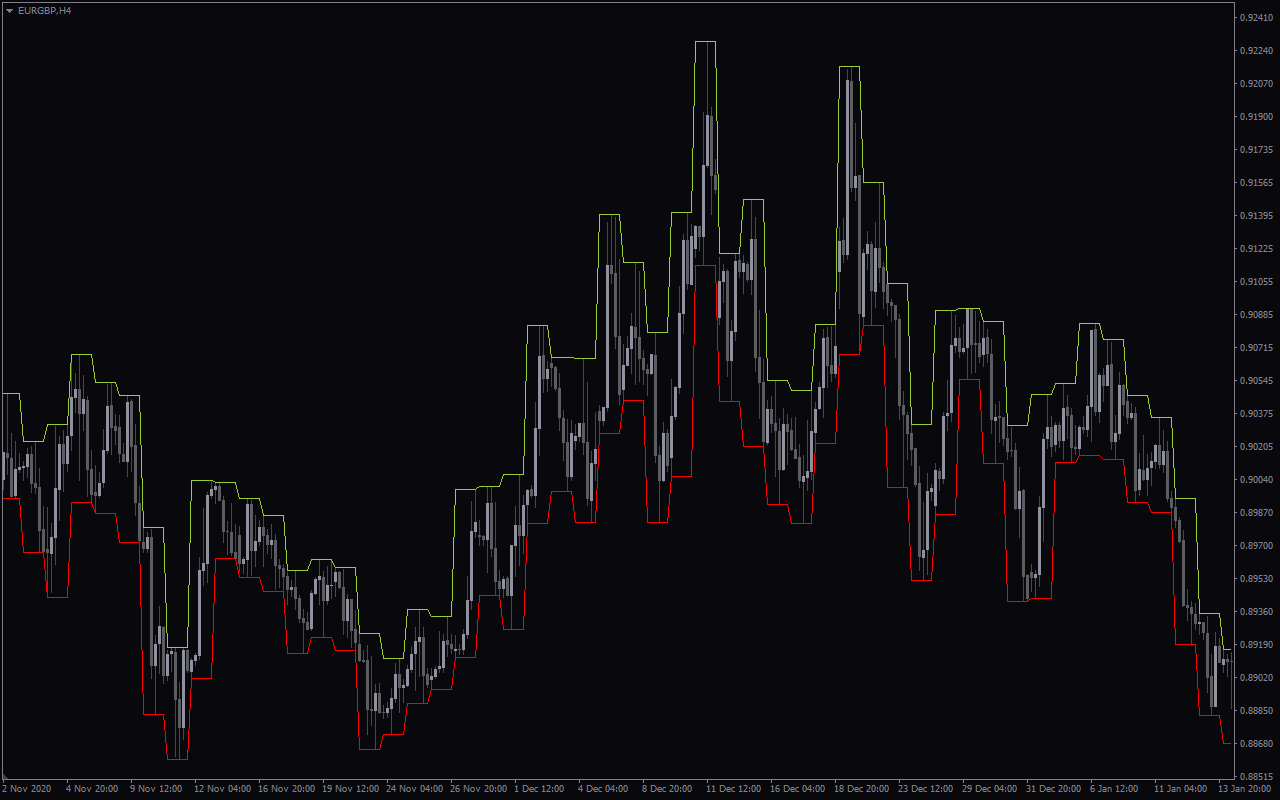Click price label 0.91565
The image size is (1280, 800).
click(x=1255, y=183)
